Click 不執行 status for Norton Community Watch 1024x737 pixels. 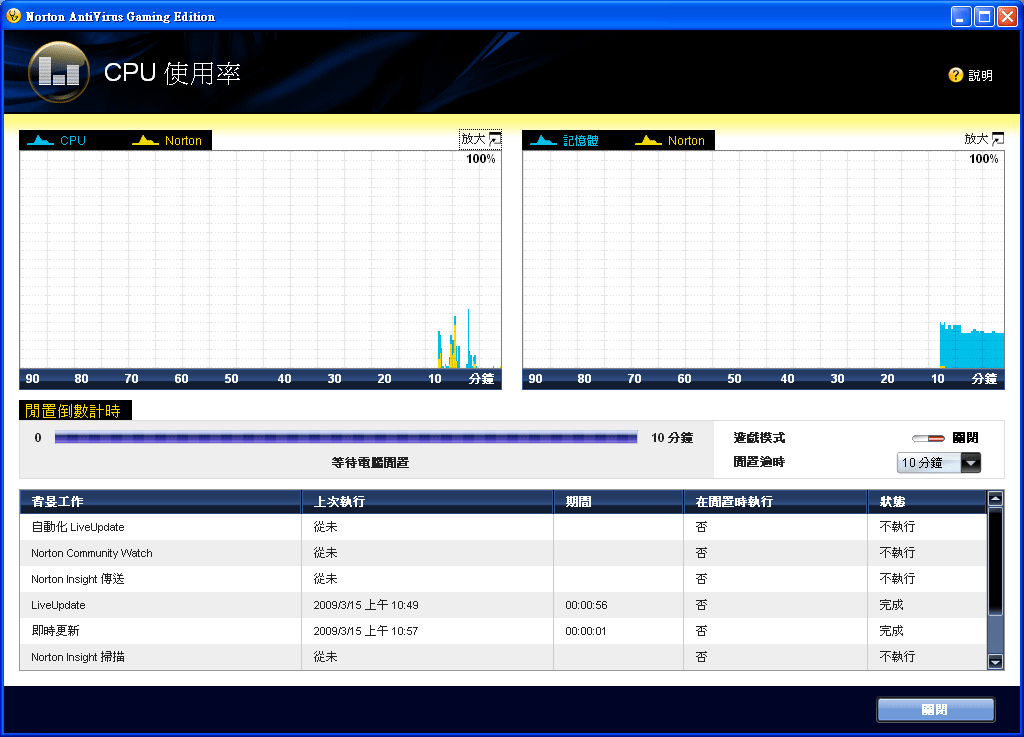pyautogui.click(x=897, y=553)
